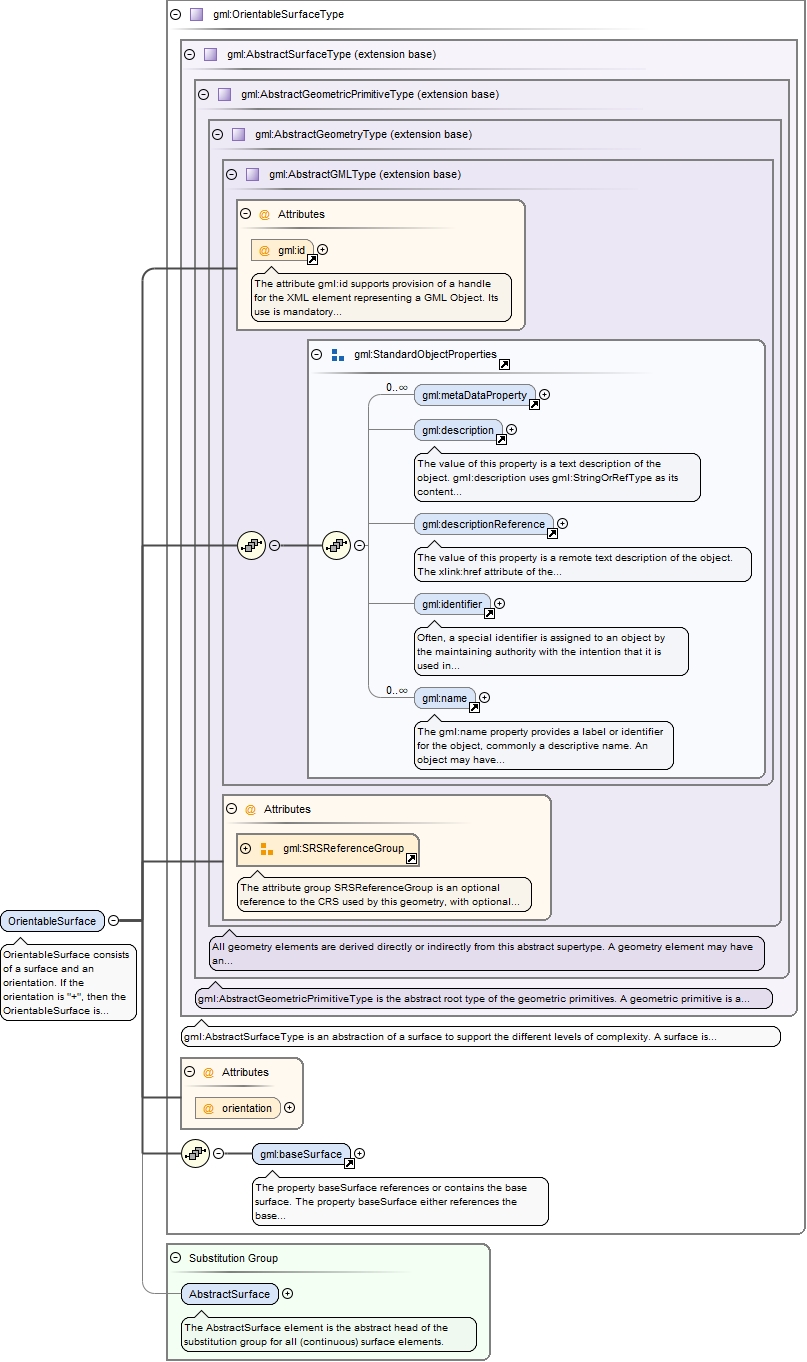Select the OrientableSurface root element node

point(52,921)
